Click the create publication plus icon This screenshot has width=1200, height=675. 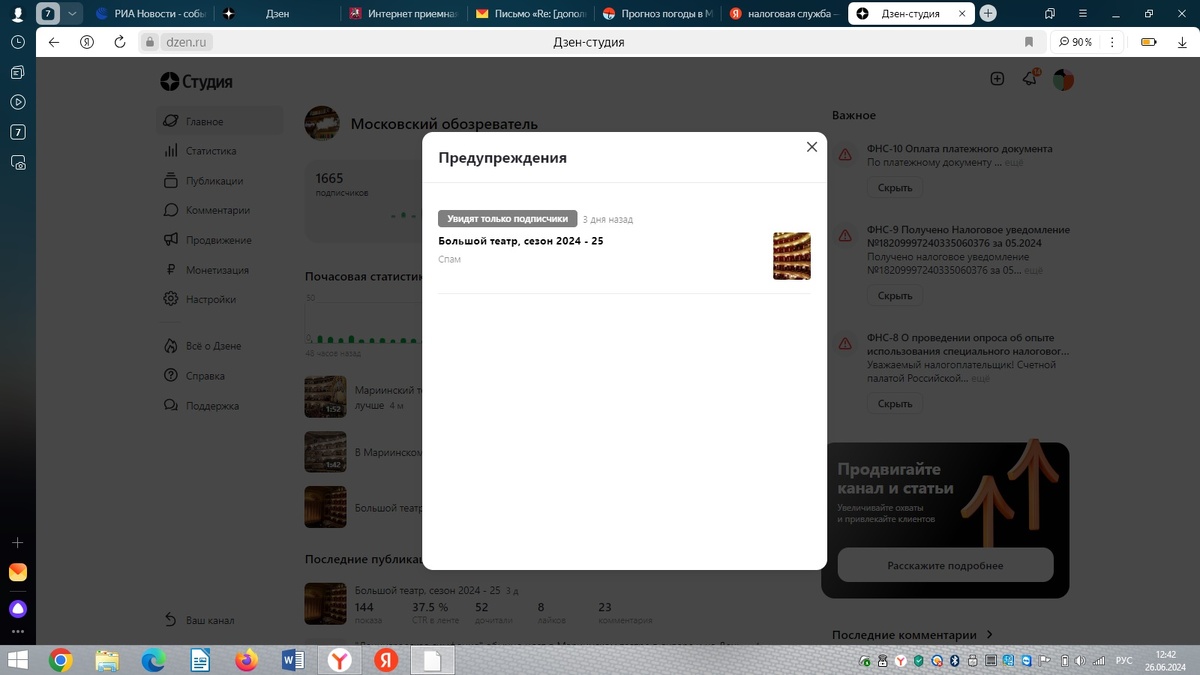coord(997,79)
